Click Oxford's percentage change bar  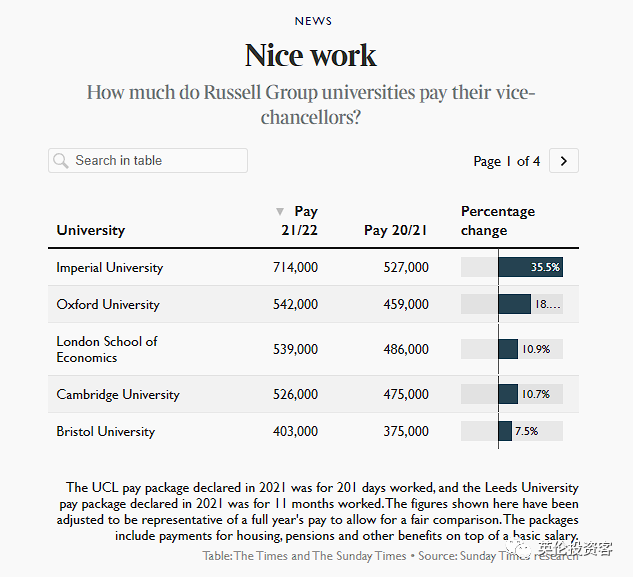coord(514,304)
